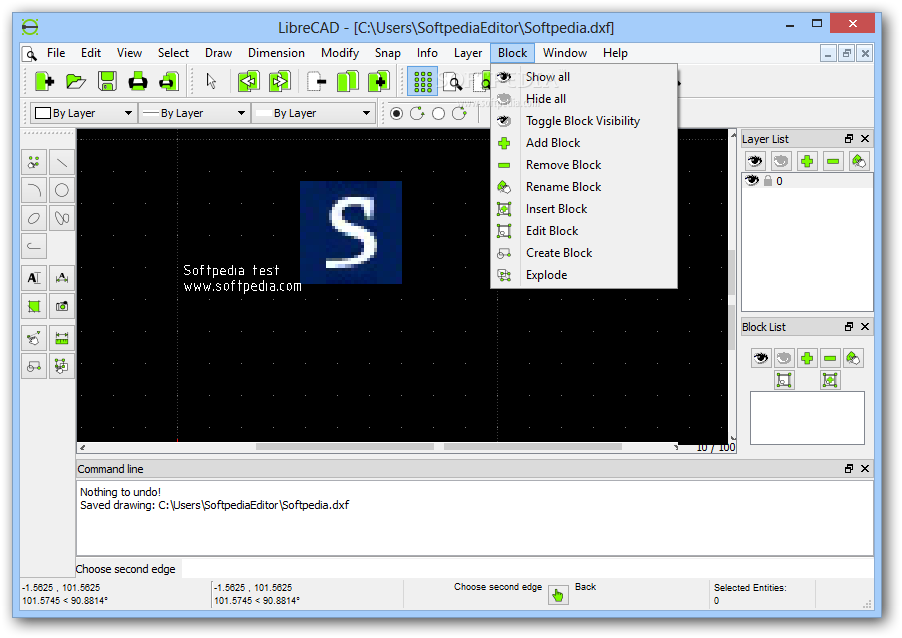Click the command line input field
This screenshot has width=902, height=638.
(526, 569)
